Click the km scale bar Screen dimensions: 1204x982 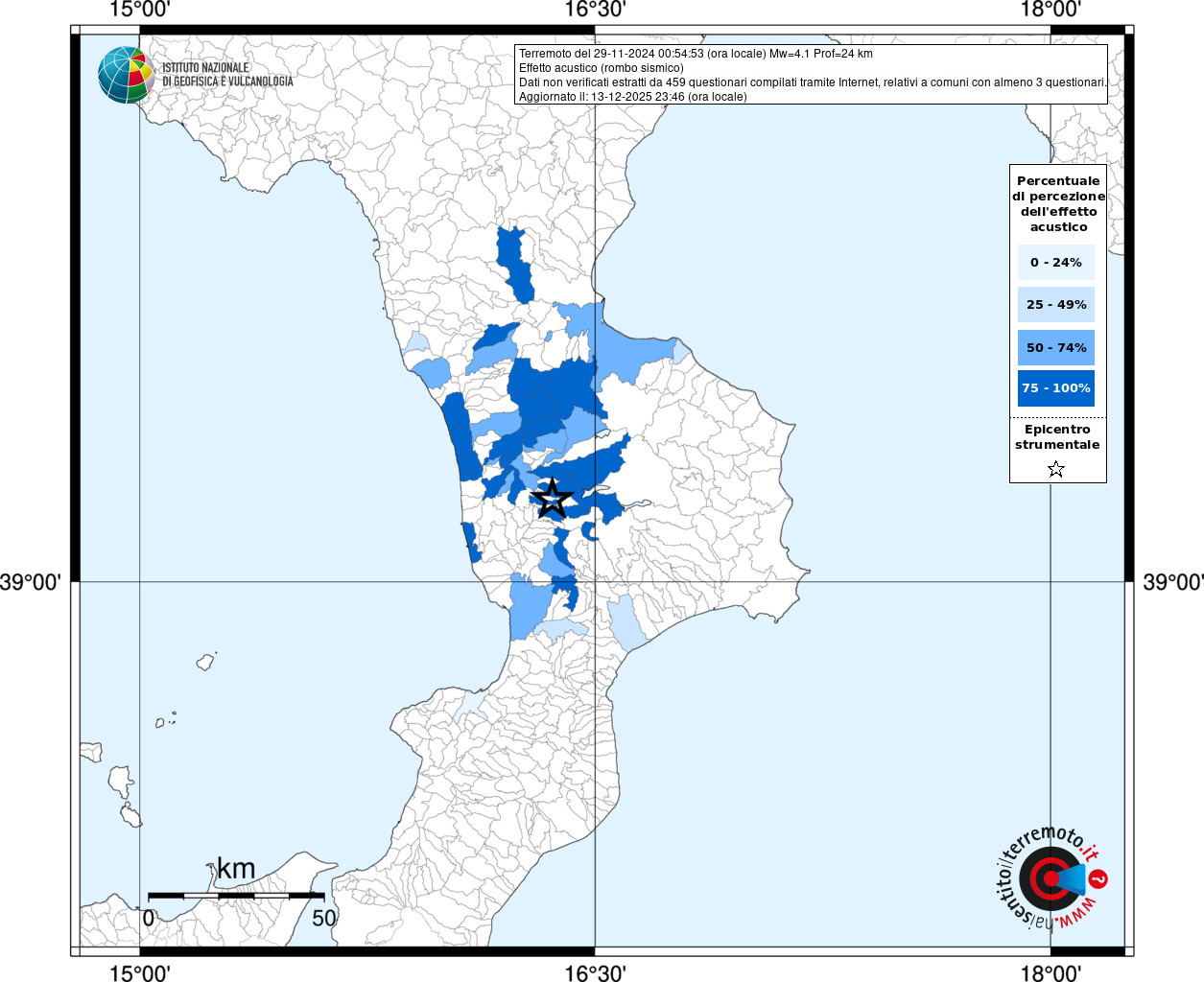pos(236,895)
